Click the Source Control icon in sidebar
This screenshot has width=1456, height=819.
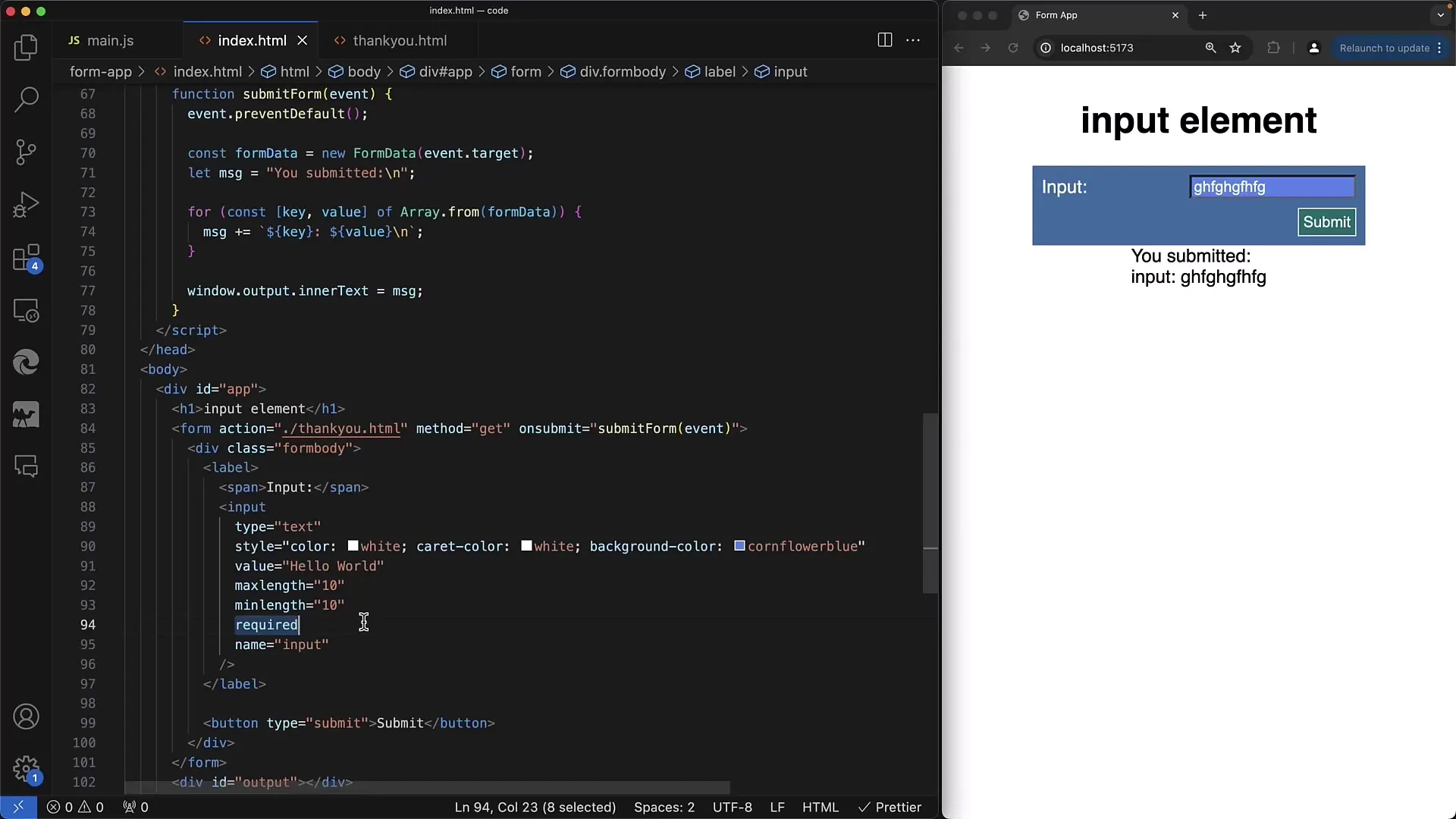click(26, 151)
